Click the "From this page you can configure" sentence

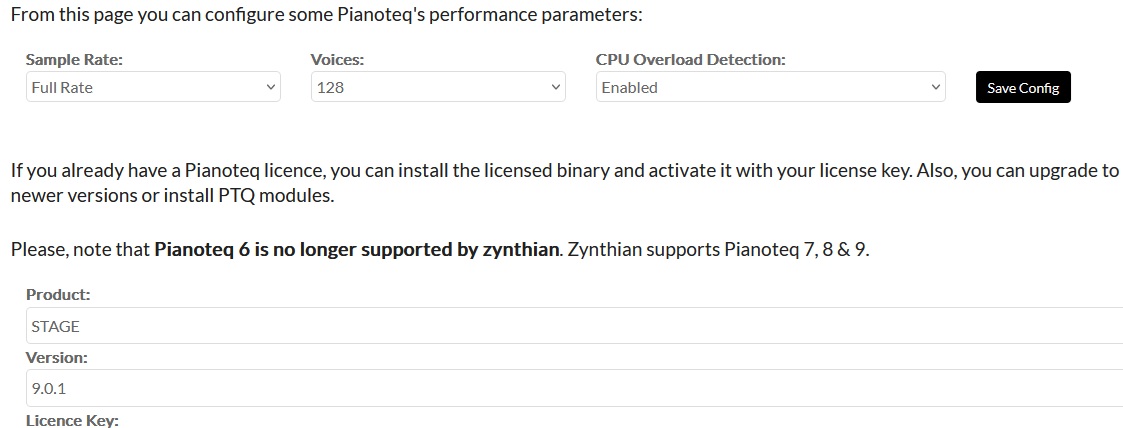(326, 15)
